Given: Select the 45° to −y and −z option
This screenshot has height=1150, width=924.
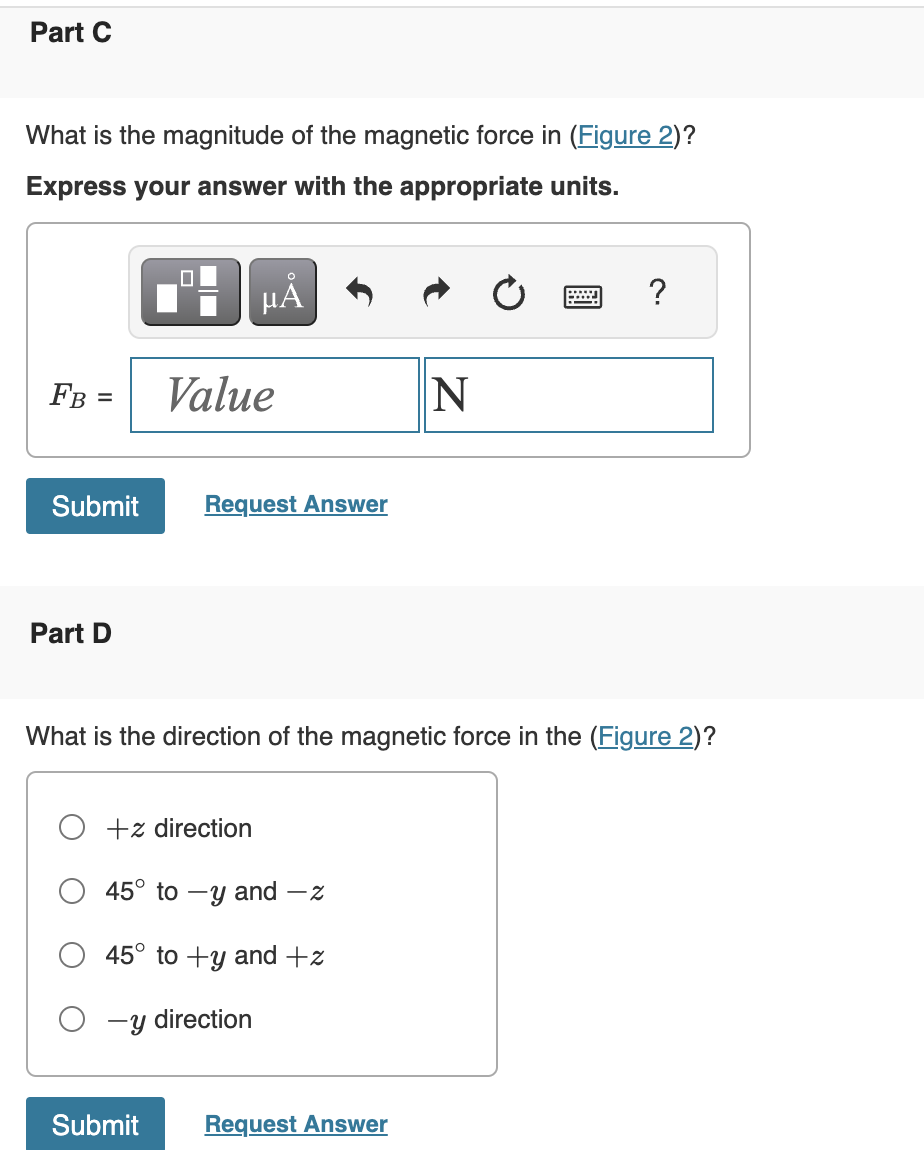Looking at the screenshot, I should (x=71, y=891).
